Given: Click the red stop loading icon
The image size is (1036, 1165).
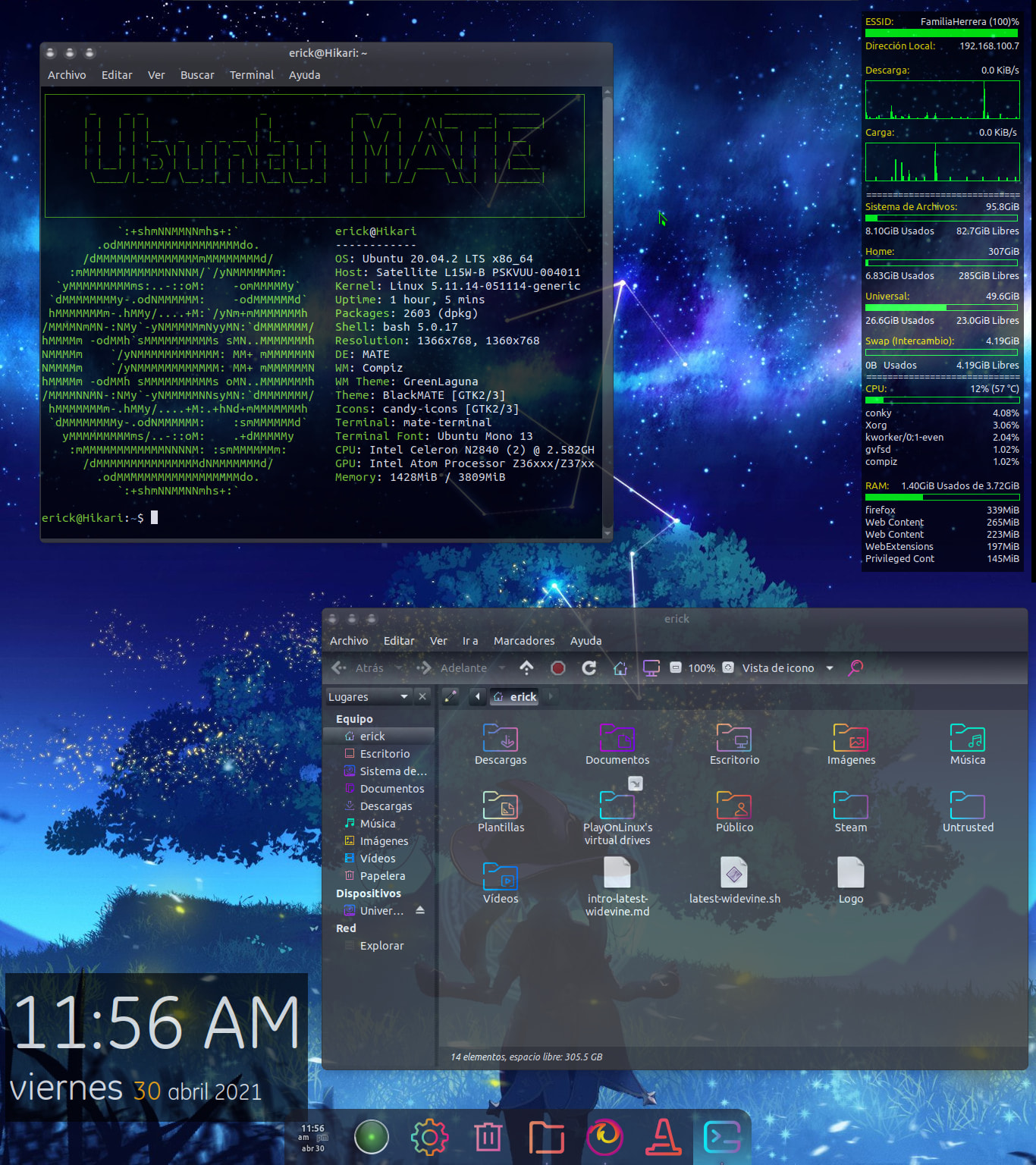Looking at the screenshot, I should pos(558,667).
